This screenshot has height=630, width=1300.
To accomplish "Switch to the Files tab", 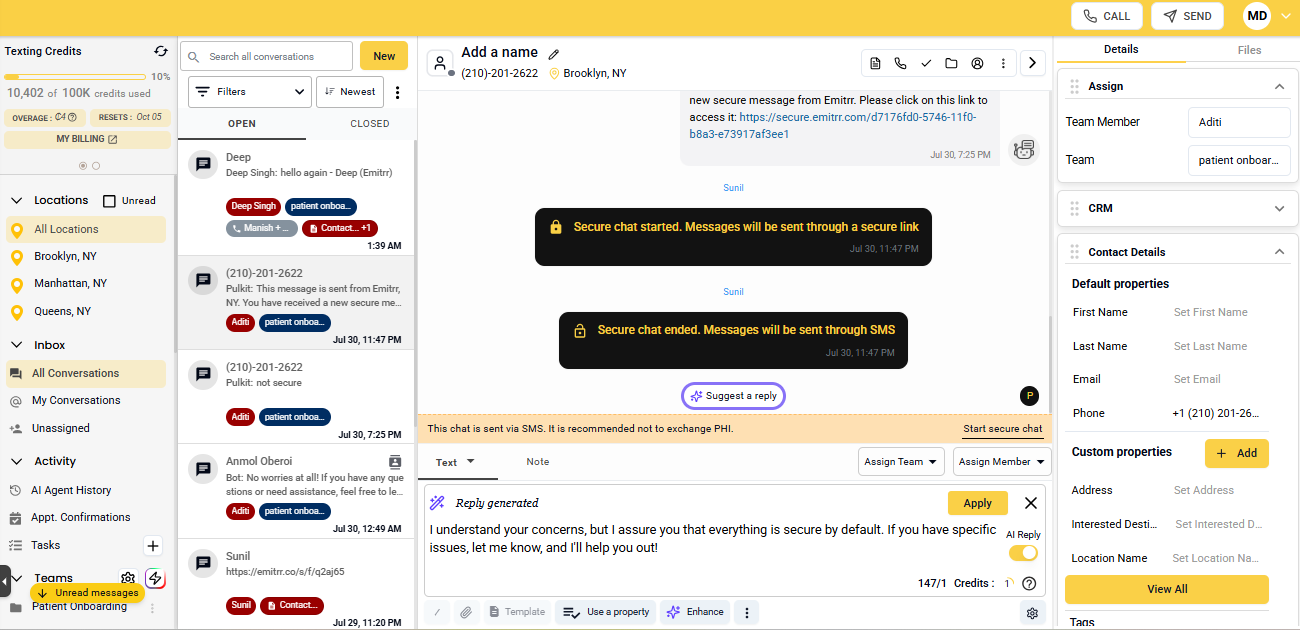I will click(x=1249, y=50).
